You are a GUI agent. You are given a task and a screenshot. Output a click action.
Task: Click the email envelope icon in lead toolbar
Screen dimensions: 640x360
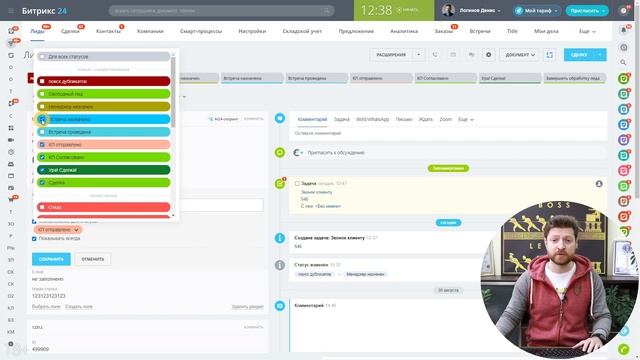point(453,55)
